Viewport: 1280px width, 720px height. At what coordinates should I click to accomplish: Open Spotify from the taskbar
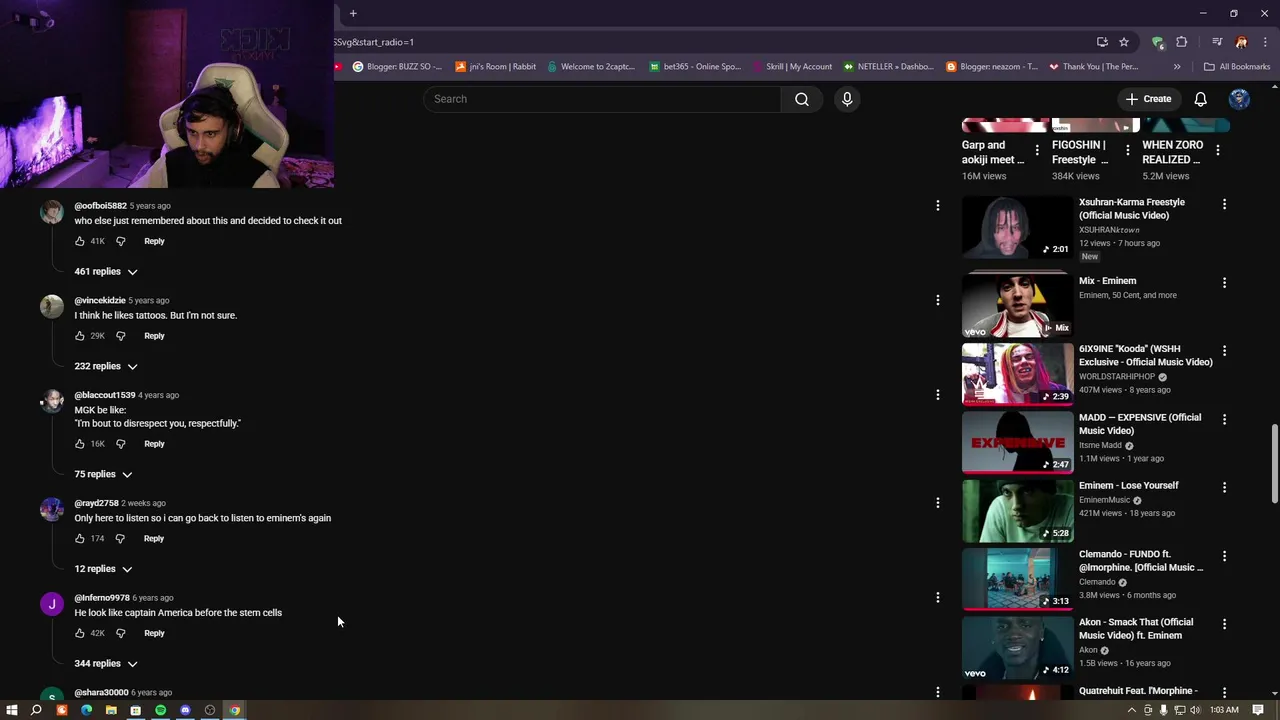tap(160, 710)
